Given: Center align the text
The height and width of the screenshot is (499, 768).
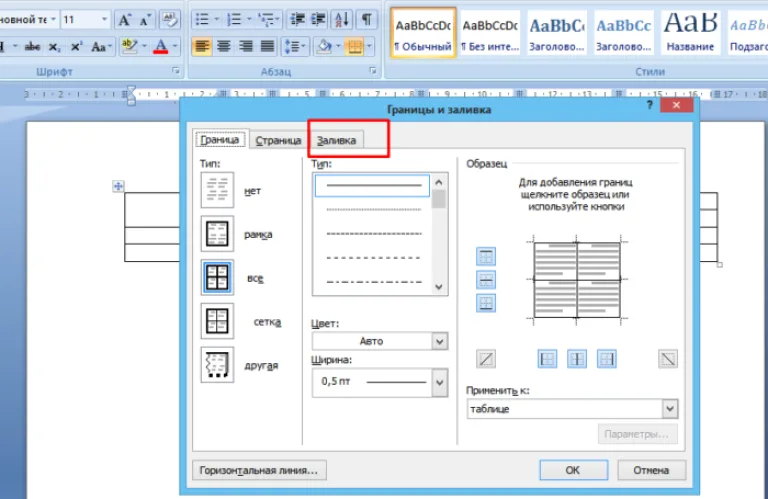Looking at the screenshot, I should click(223, 47).
